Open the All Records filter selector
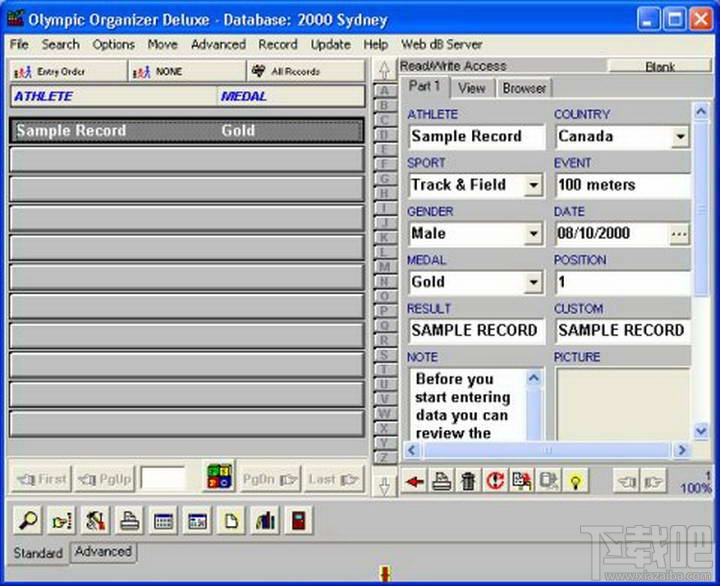This screenshot has height=586, width=720. pos(306,71)
